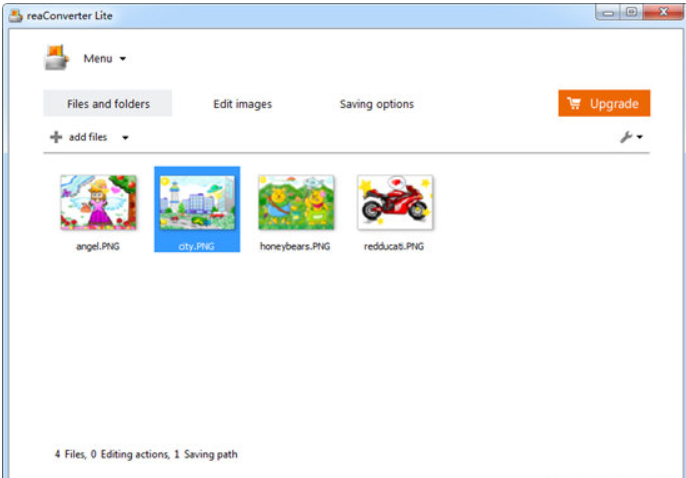686x478 pixels.
Task: Click the reaConverter Lite title bar icon
Action: [16, 16]
